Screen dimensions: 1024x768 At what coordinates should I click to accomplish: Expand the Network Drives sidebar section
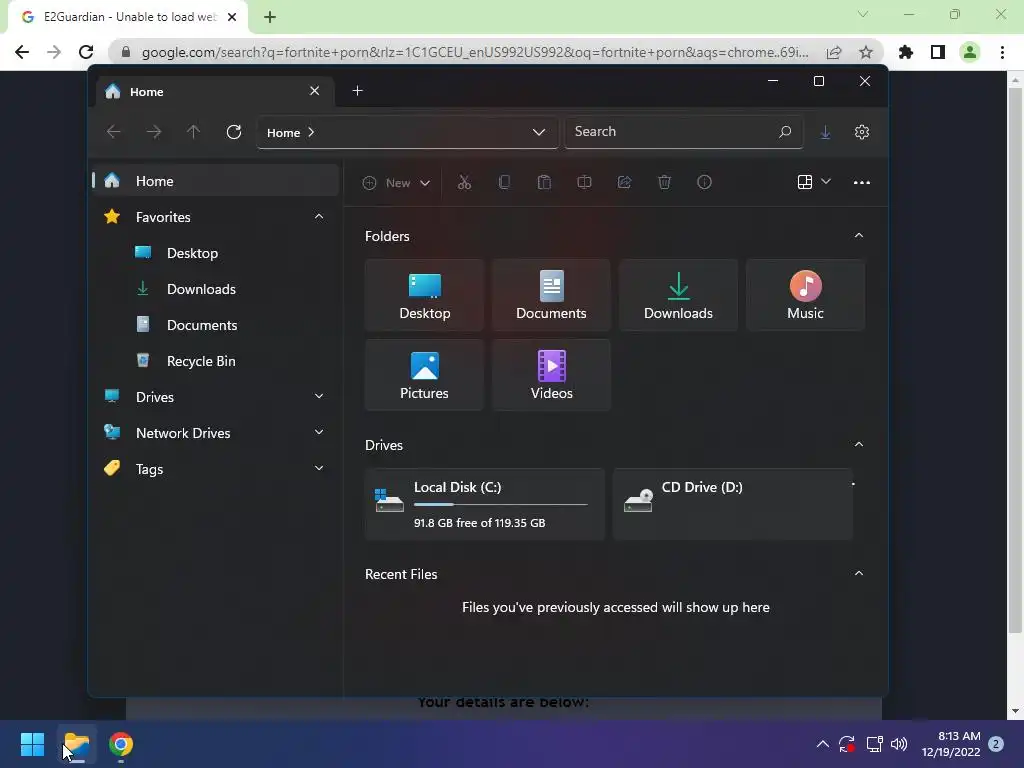click(319, 432)
